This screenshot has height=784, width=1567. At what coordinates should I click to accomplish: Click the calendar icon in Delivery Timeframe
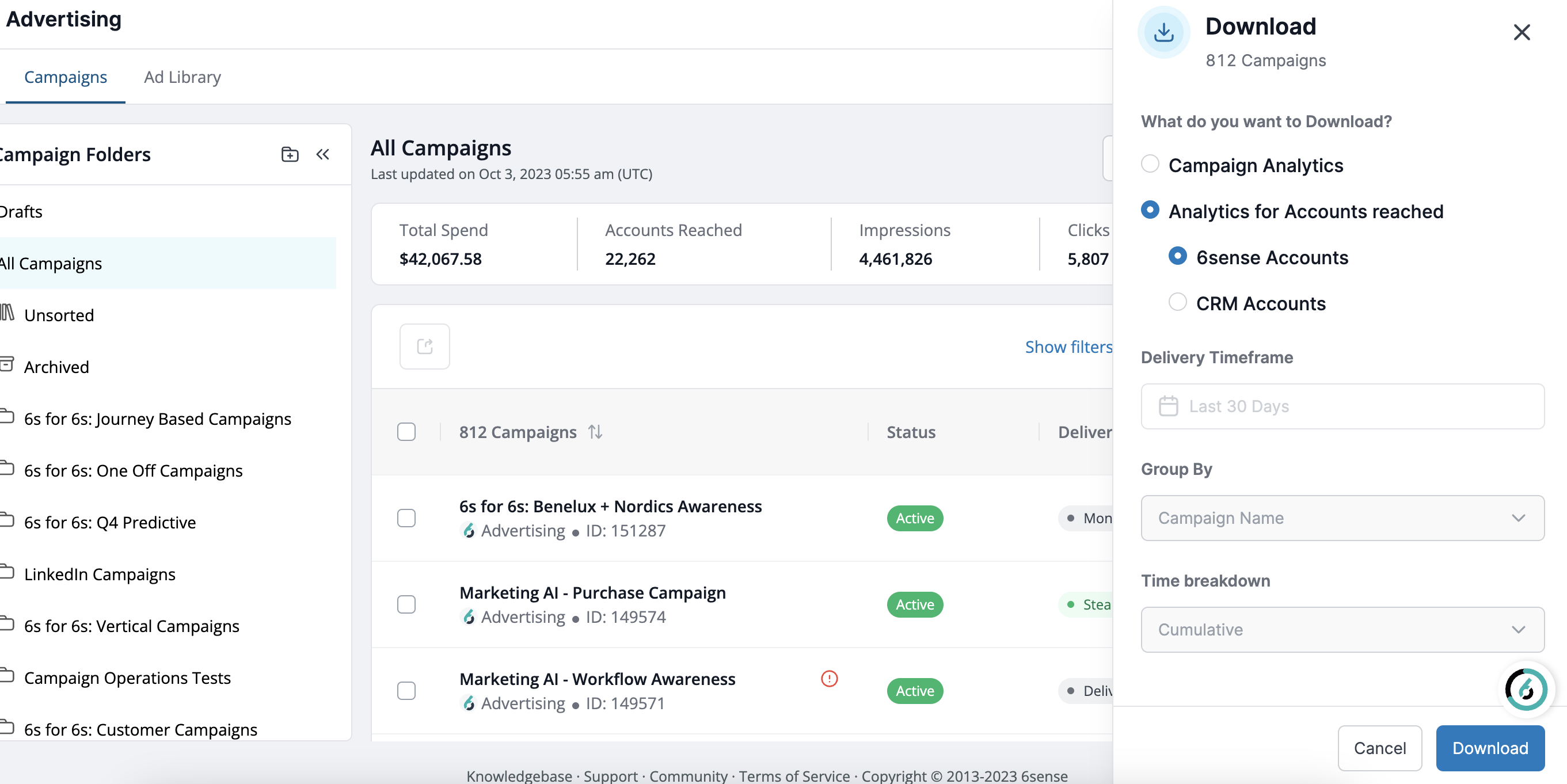pos(1168,406)
